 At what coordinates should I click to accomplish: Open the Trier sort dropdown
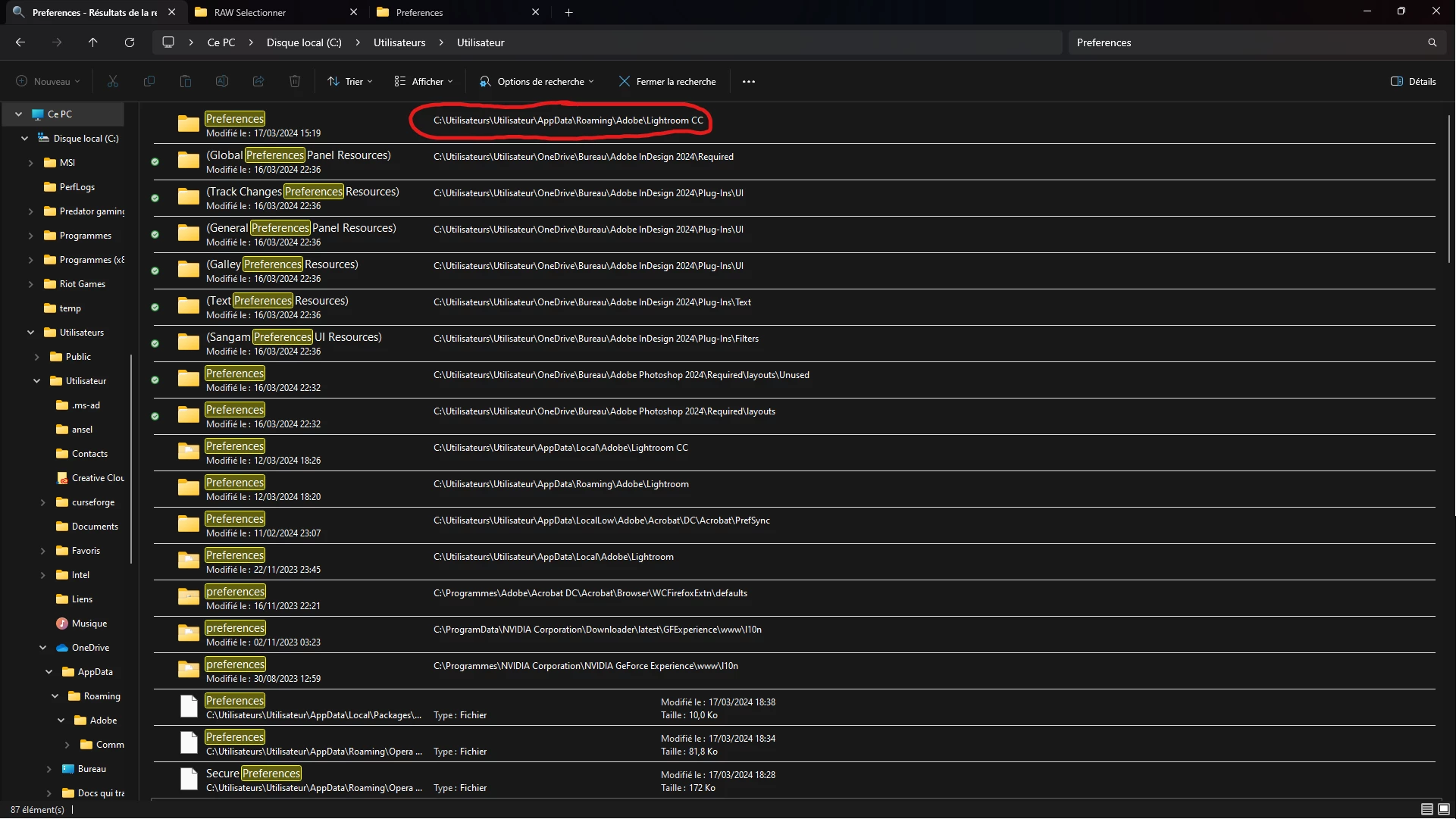point(350,81)
